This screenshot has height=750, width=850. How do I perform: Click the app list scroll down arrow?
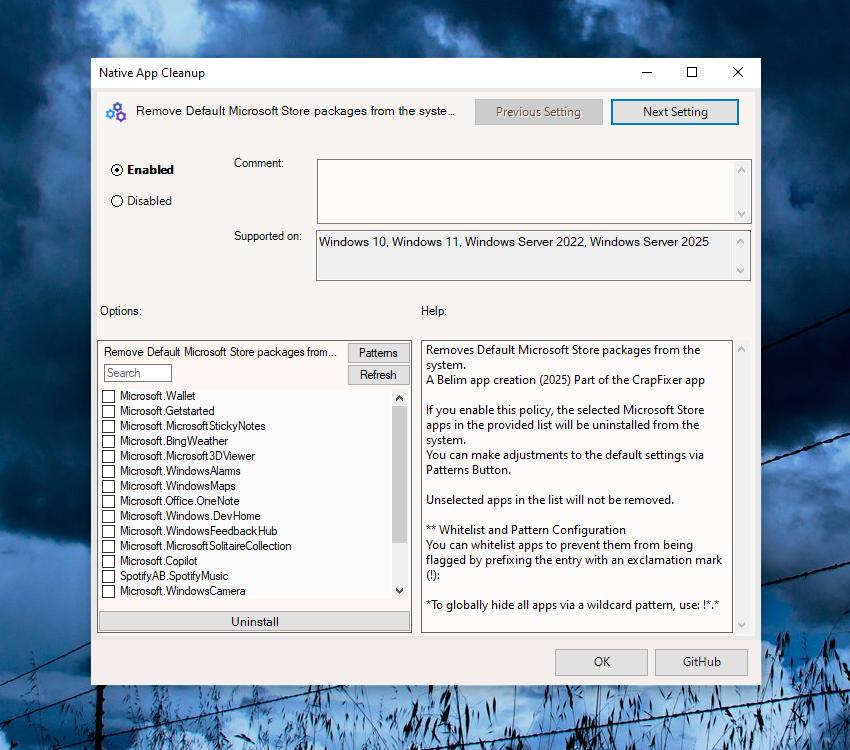400,591
